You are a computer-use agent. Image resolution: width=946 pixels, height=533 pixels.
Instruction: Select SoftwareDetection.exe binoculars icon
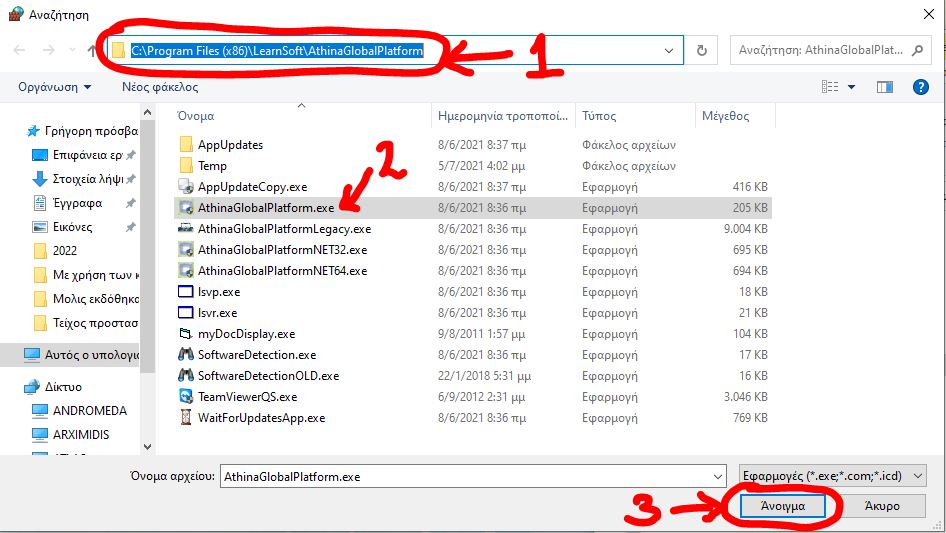point(186,354)
